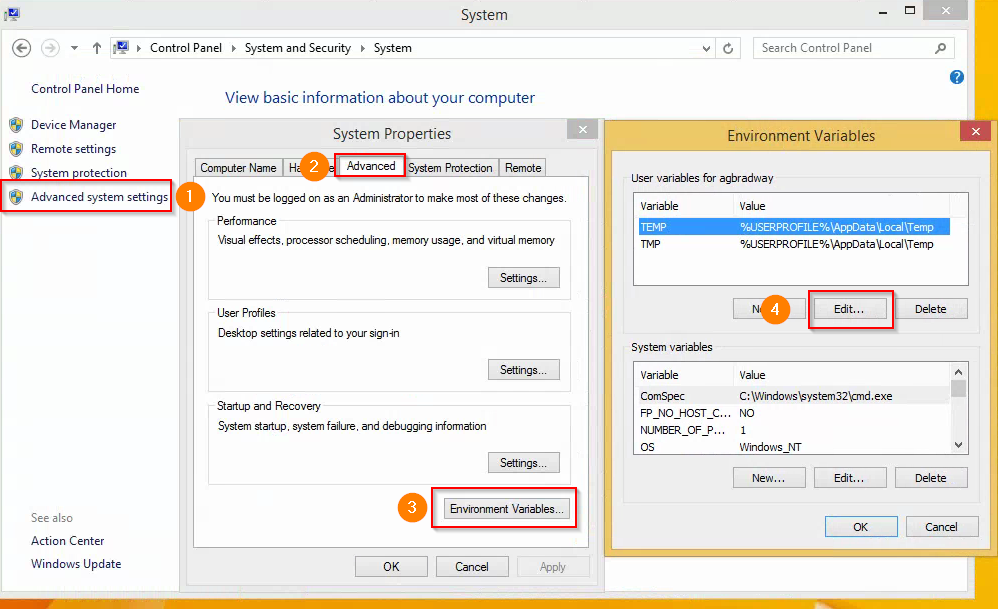Click shield icon beside Advanced system settings
The image size is (998, 609).
tap(17, 197)
